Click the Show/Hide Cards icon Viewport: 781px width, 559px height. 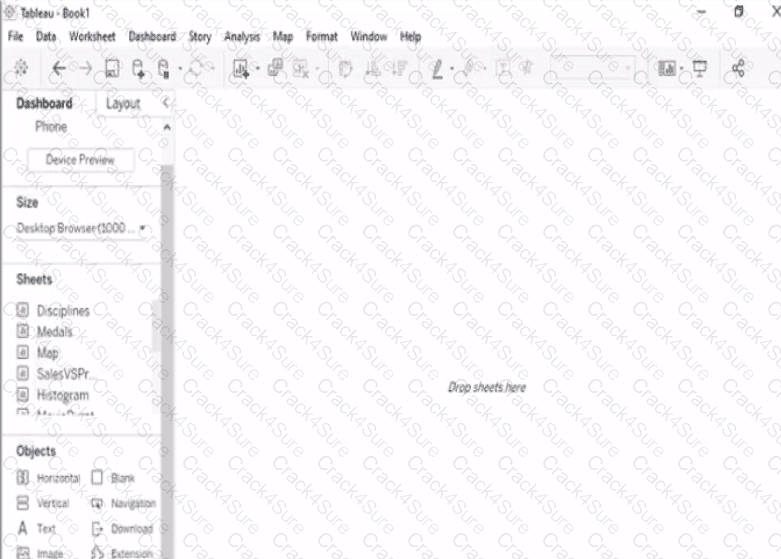pos(667,68)
